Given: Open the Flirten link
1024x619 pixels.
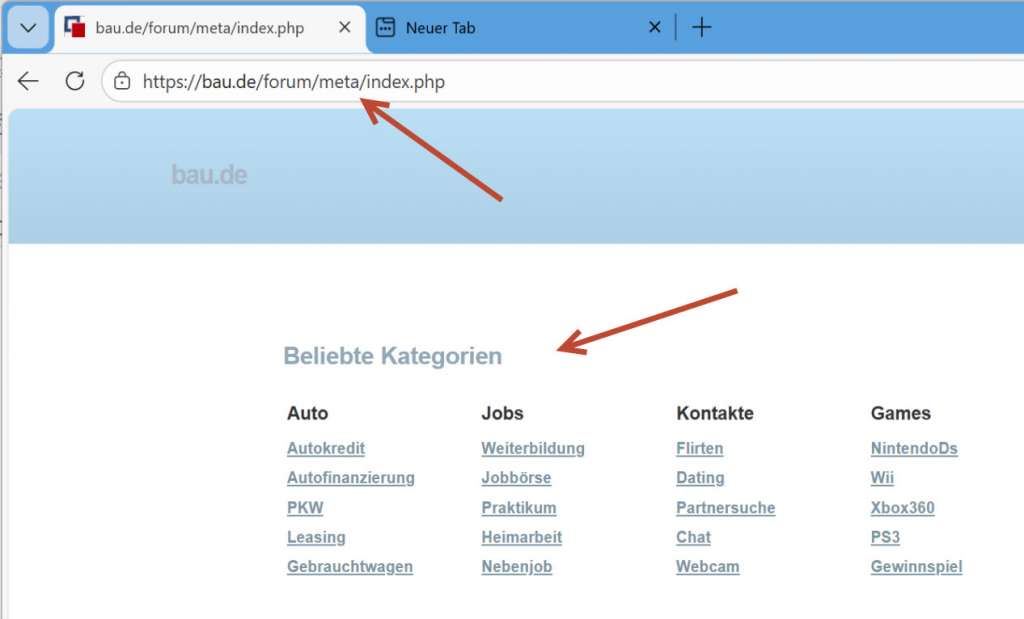Looking at the screenshot, I should coord(699,448).
